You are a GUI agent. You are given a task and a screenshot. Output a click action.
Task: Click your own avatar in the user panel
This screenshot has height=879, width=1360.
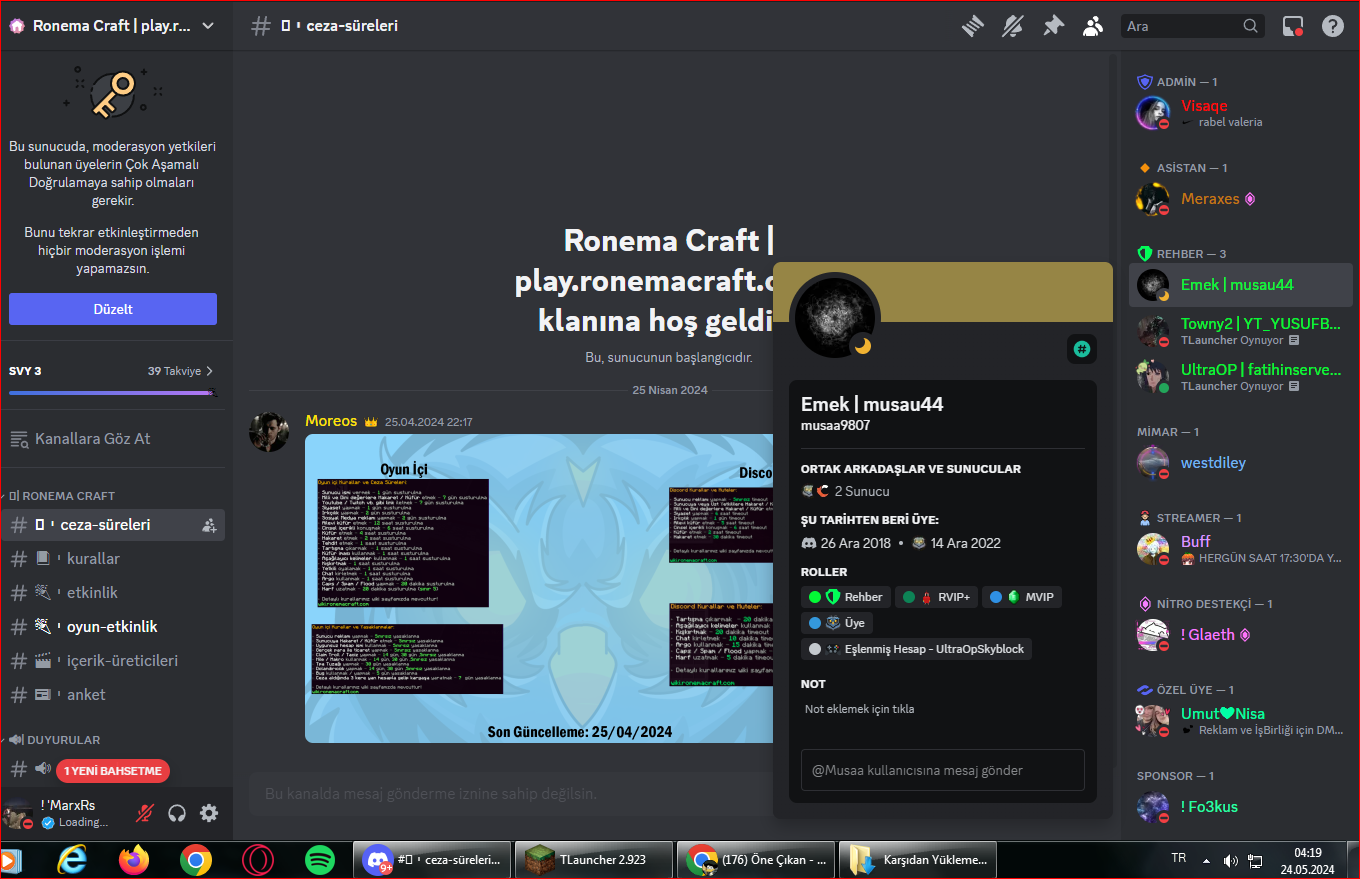[18, 813]
